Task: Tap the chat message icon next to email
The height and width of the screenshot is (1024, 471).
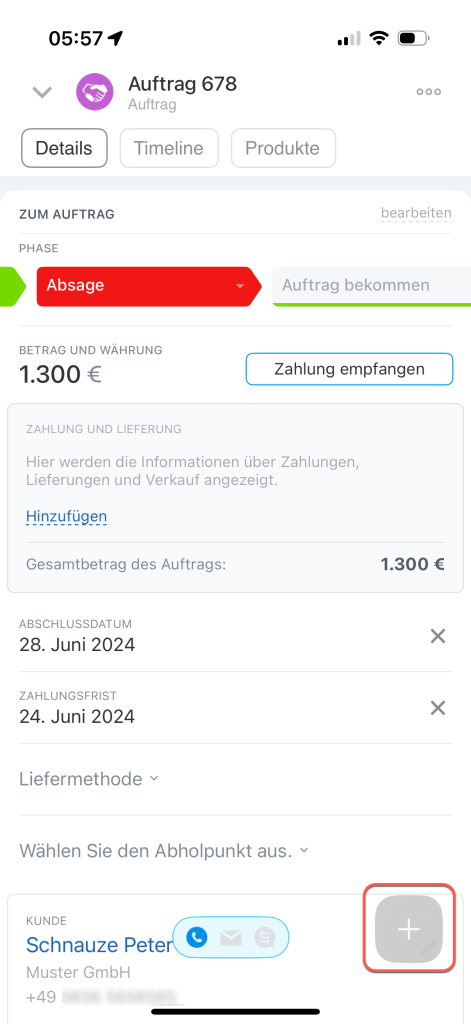Action: 265,938
